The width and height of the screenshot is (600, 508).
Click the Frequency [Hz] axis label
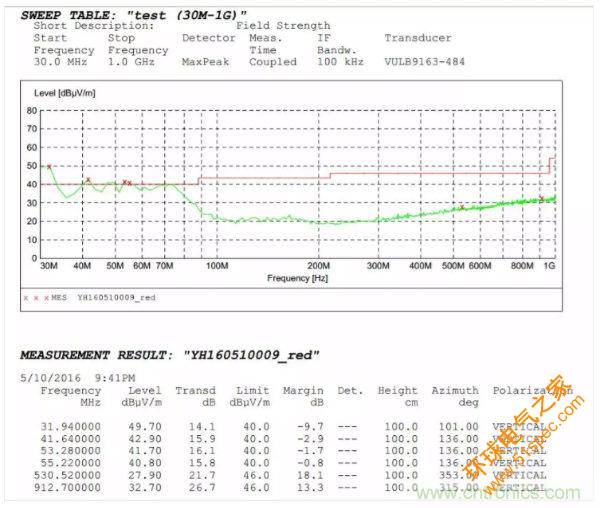pyautogui.click(x=297, y=278)
